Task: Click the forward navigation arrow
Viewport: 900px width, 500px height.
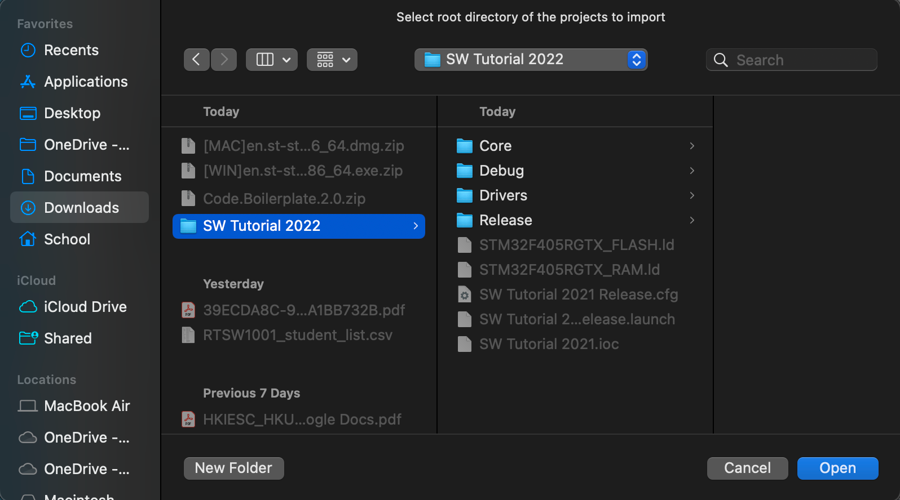Action: coord(224,60)
